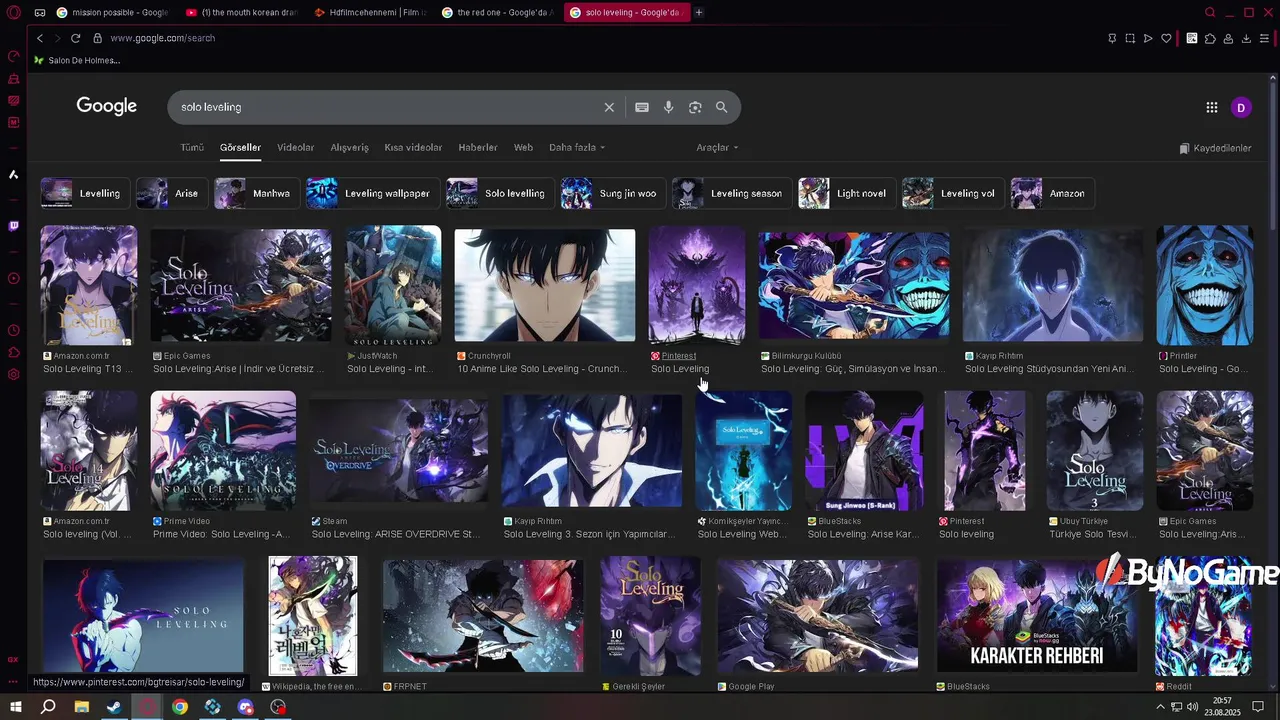
Task: Open the Pinterest source link
Action: [x=679, y=356]
